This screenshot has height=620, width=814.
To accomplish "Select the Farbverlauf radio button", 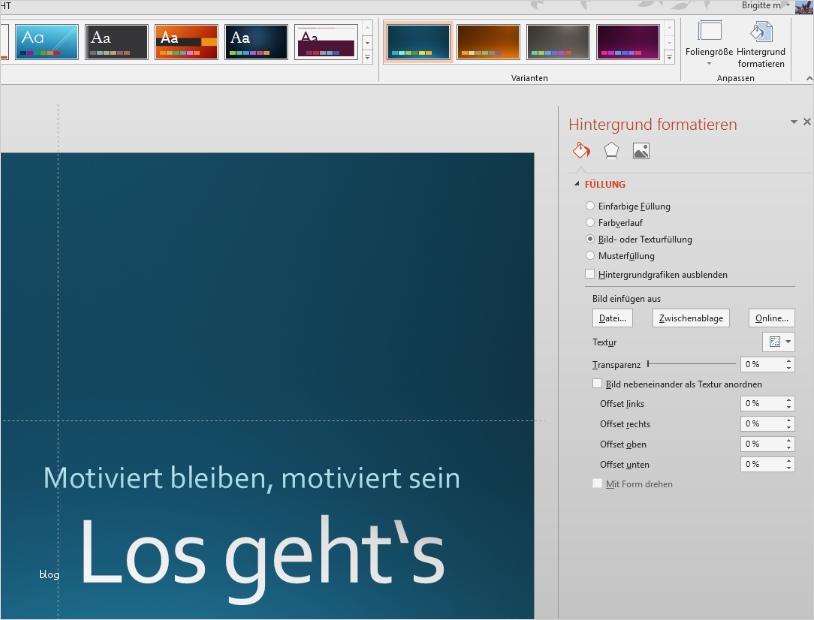I will [x=590, y=222].
